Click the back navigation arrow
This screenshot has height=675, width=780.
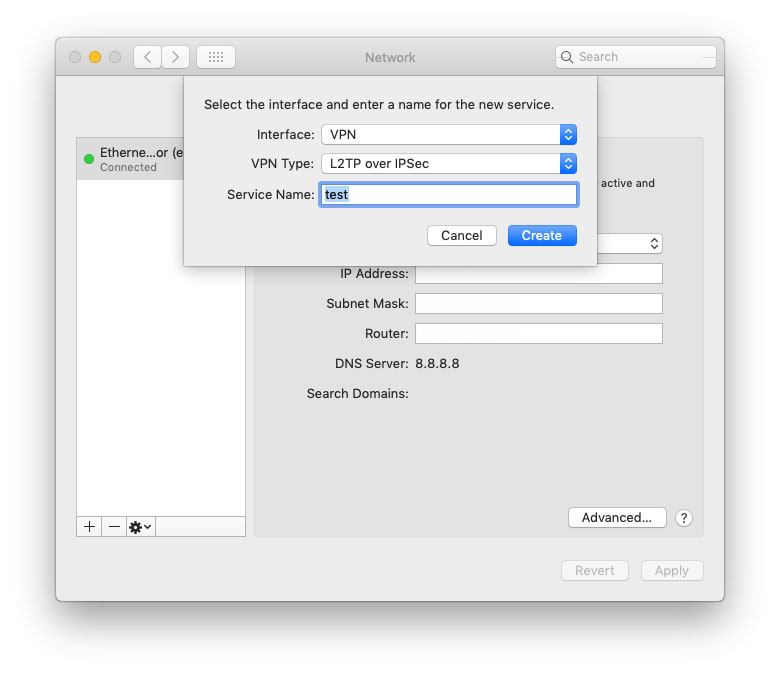pos(148,57)
